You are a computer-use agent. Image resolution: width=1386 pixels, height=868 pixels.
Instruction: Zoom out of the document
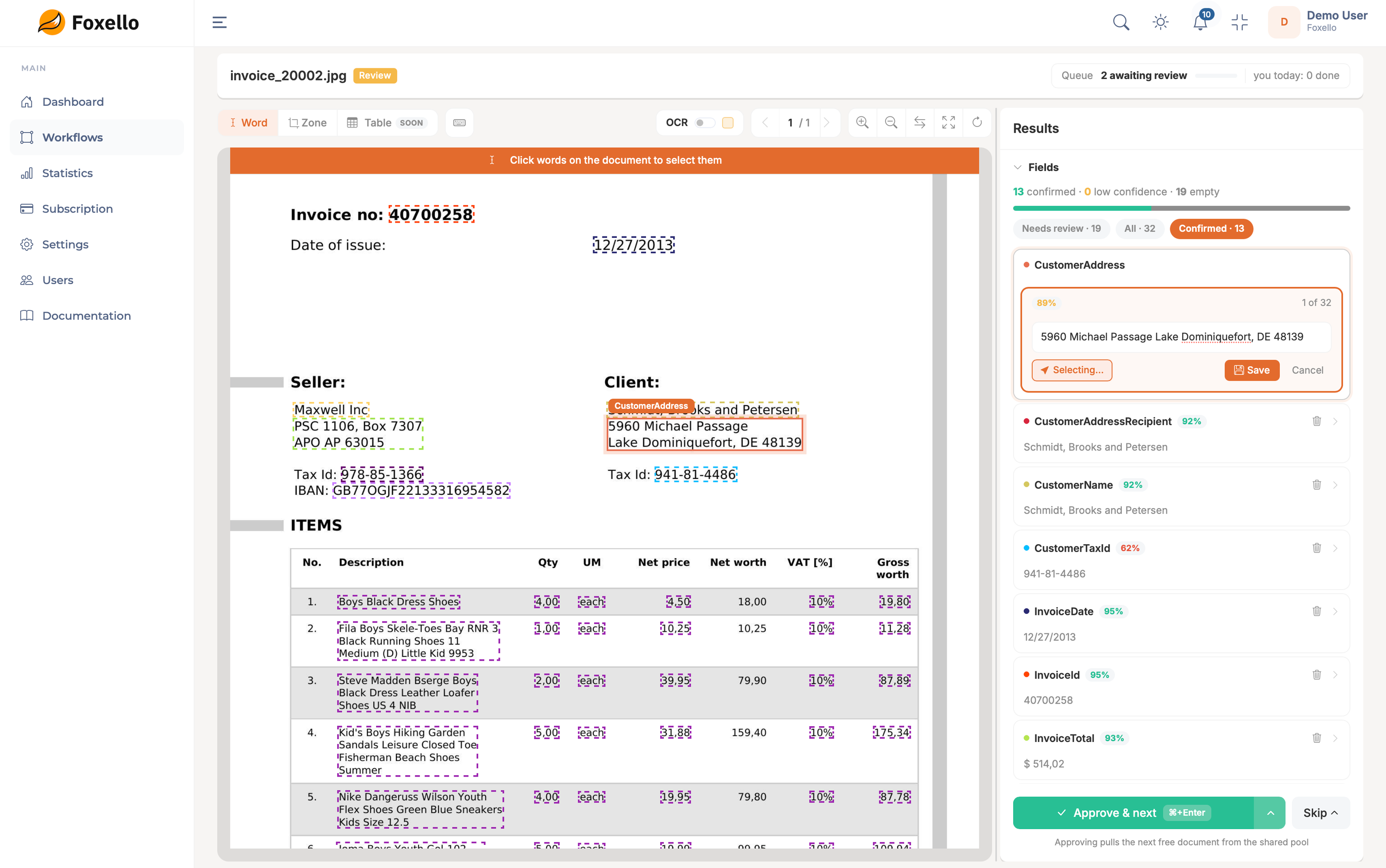[891, 122]
